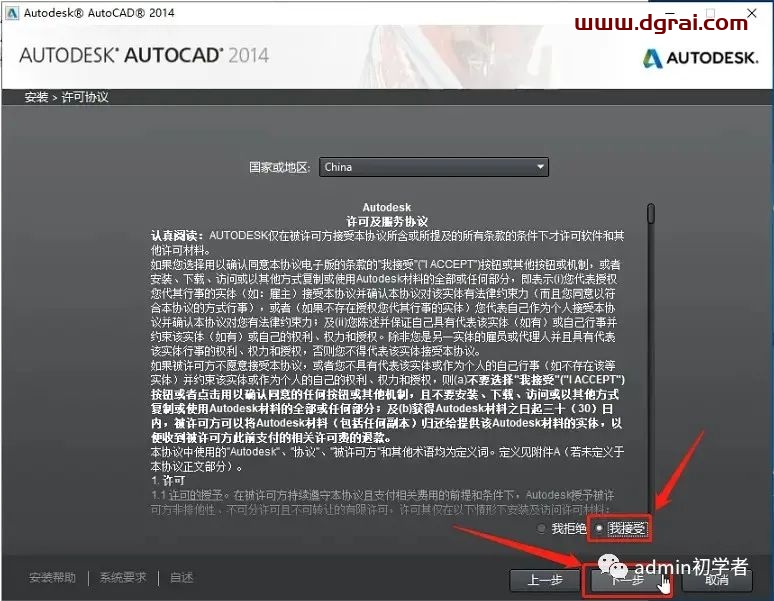Viewport: 774px width, 601px height.
Task: Click the 上一步 (Back) button
Action: click(x=544, y=580)
